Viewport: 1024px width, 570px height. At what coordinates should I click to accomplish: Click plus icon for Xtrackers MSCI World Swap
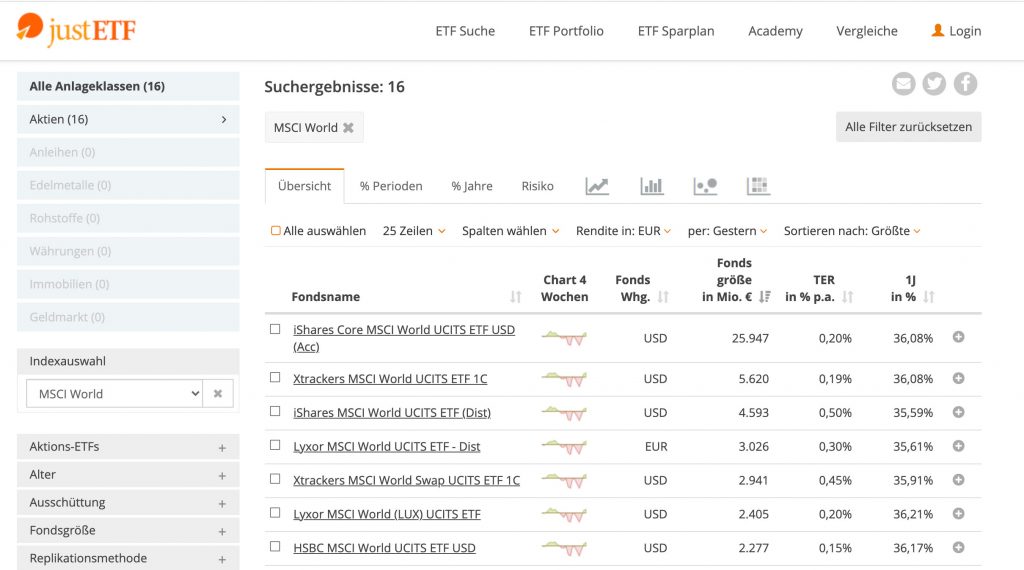(958, 480)
